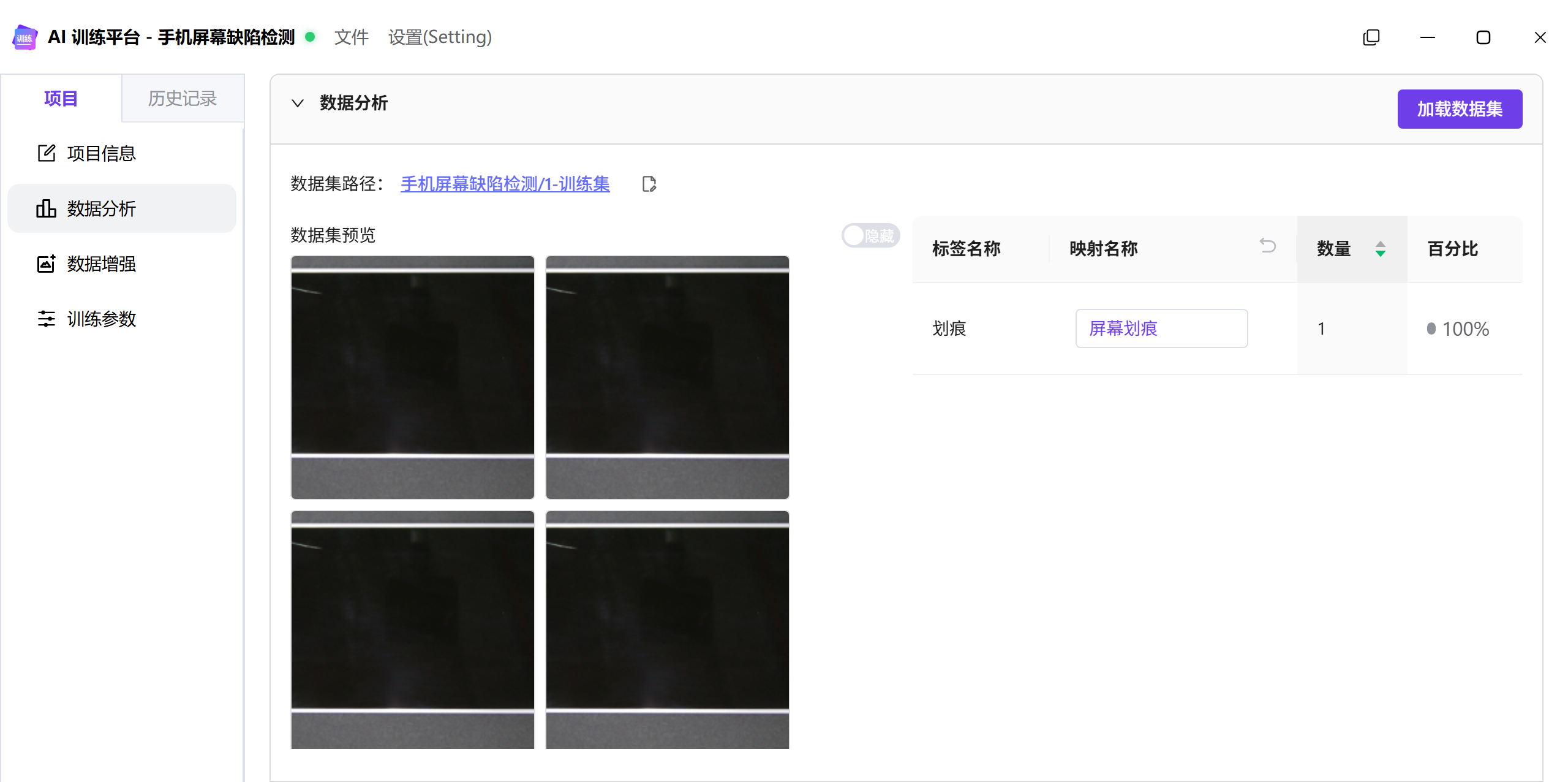This screenshot has width=1568, height=782.
Task: Select 训练参数 in the sidebar
Action: (x=121, y=319)
